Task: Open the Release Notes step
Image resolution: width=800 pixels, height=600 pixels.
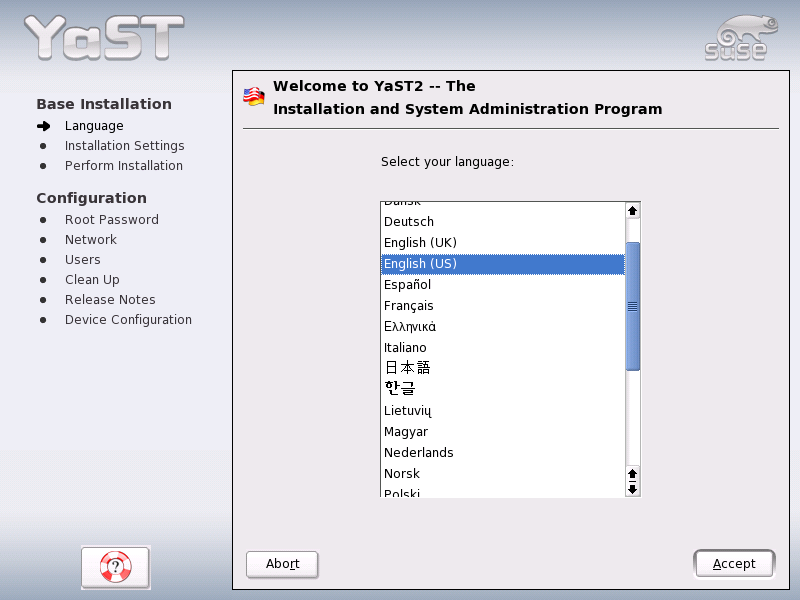Action: 110,299
